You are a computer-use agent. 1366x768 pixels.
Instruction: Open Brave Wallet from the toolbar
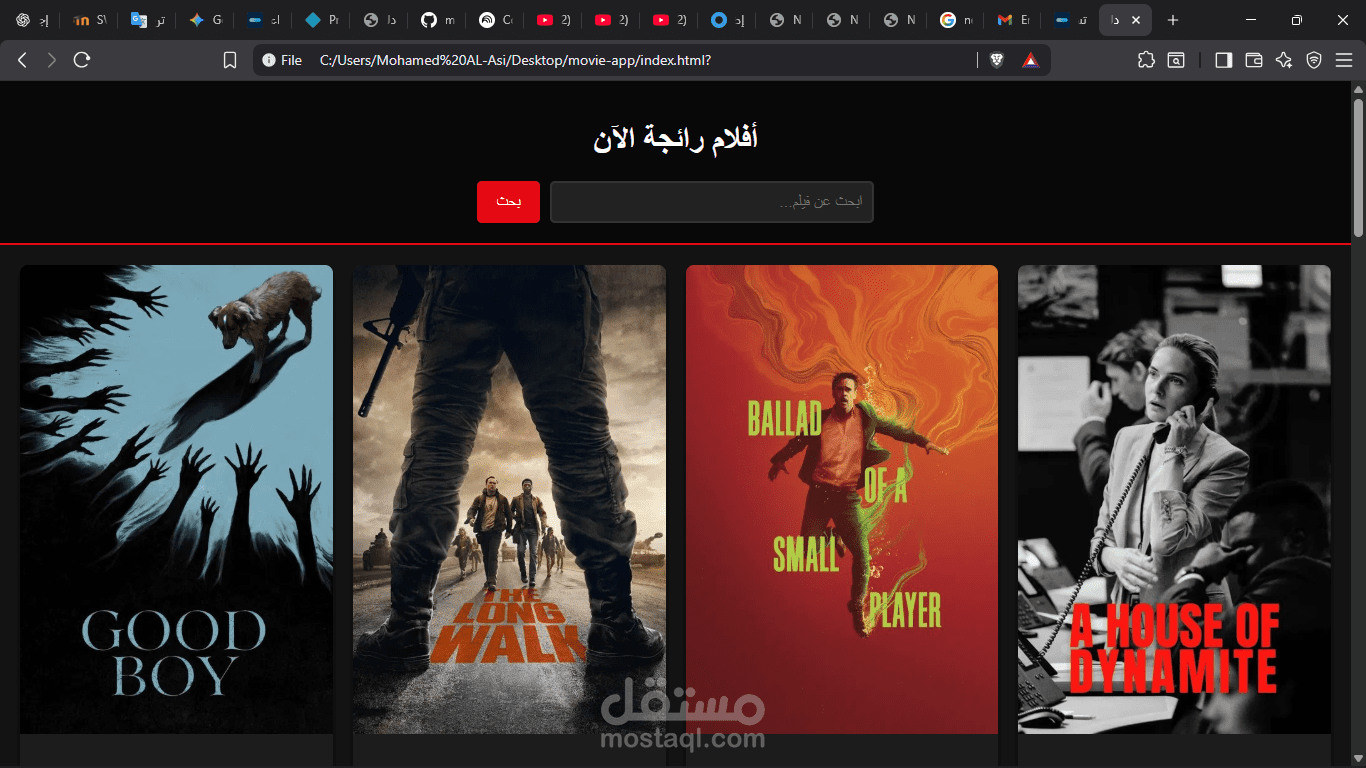1254,60
